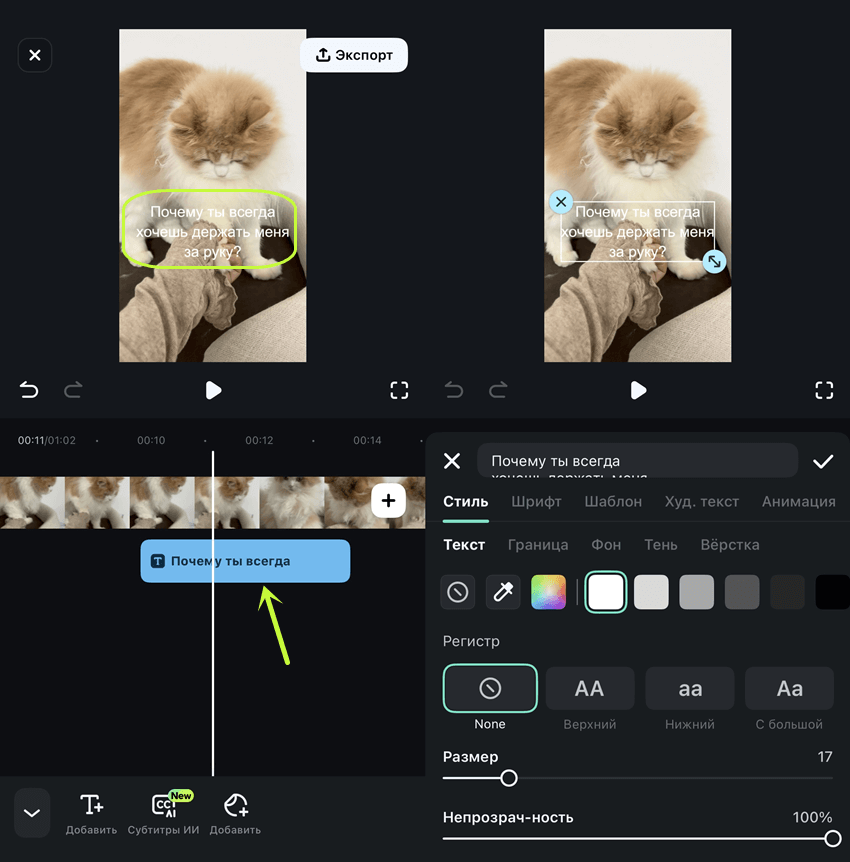Viewport: 850px width, 862px height.
Task: Open the rainbow color palette icon
Action: (548, 592)
